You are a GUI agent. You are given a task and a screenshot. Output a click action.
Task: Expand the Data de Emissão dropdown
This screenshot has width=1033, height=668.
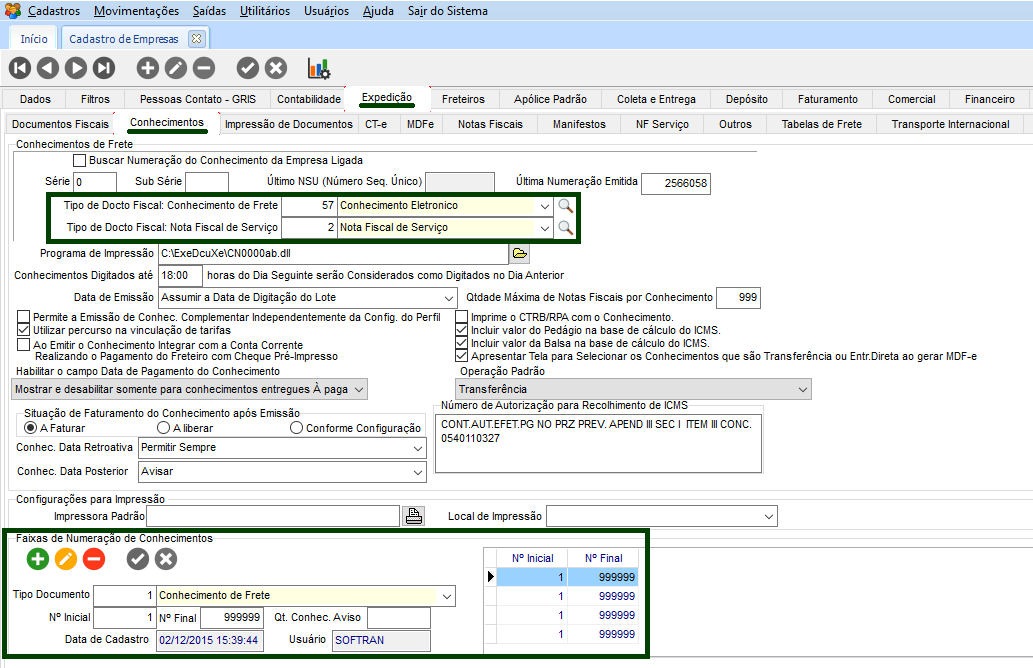pos(449,298)
